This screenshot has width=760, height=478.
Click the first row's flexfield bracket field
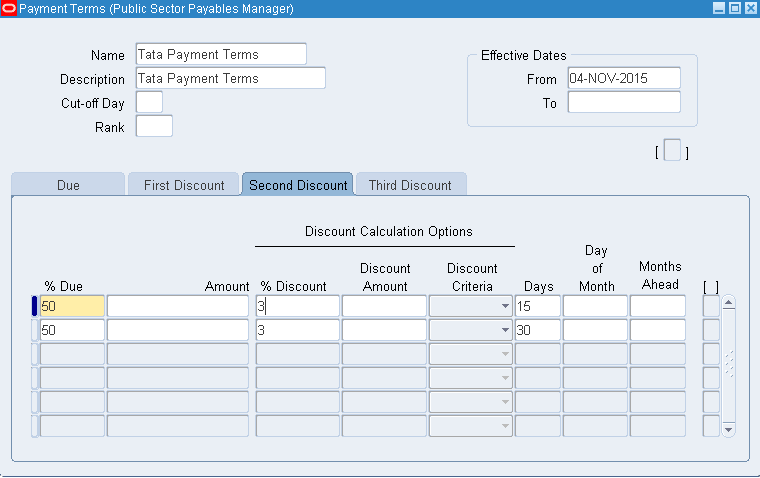tap(711, 306)
